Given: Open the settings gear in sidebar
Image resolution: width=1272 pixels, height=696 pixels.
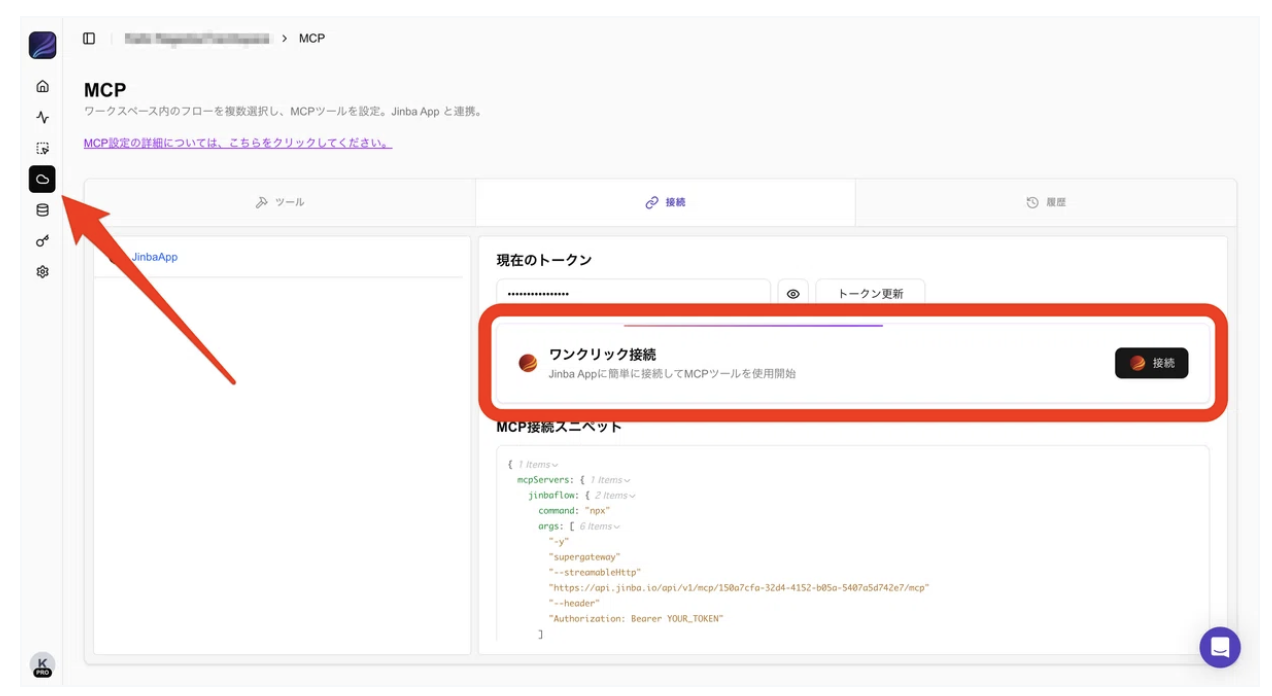Looking at the screenshot, I should click(42, 271).
